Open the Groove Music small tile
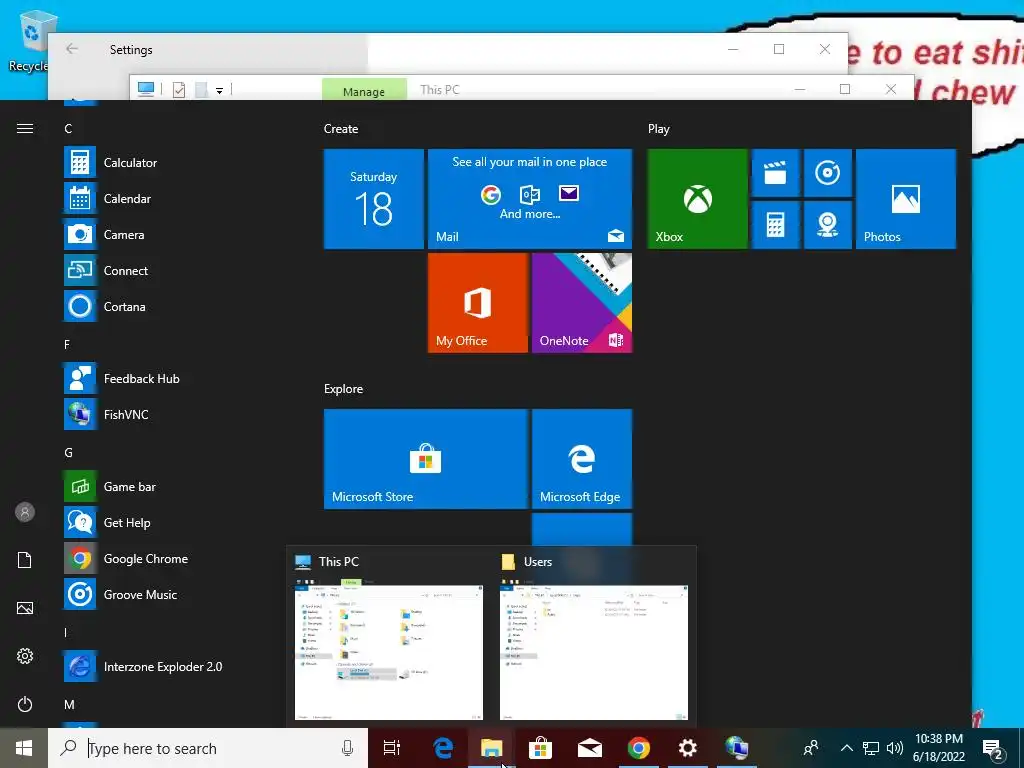 click(827, 173)
